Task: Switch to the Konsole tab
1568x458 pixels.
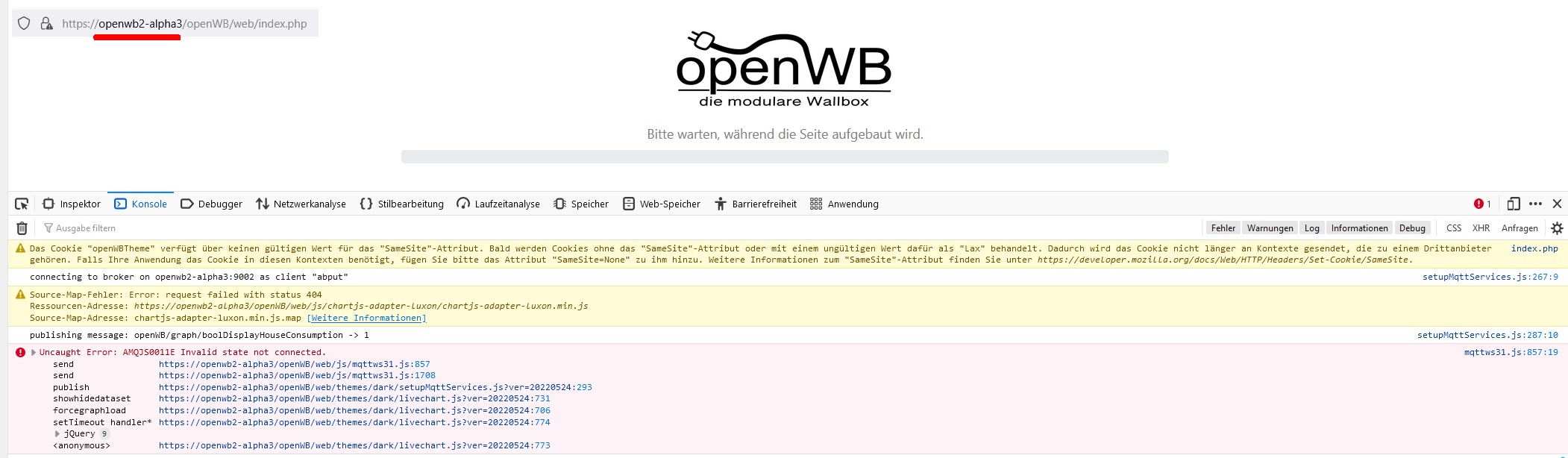Action: (140, 204)
